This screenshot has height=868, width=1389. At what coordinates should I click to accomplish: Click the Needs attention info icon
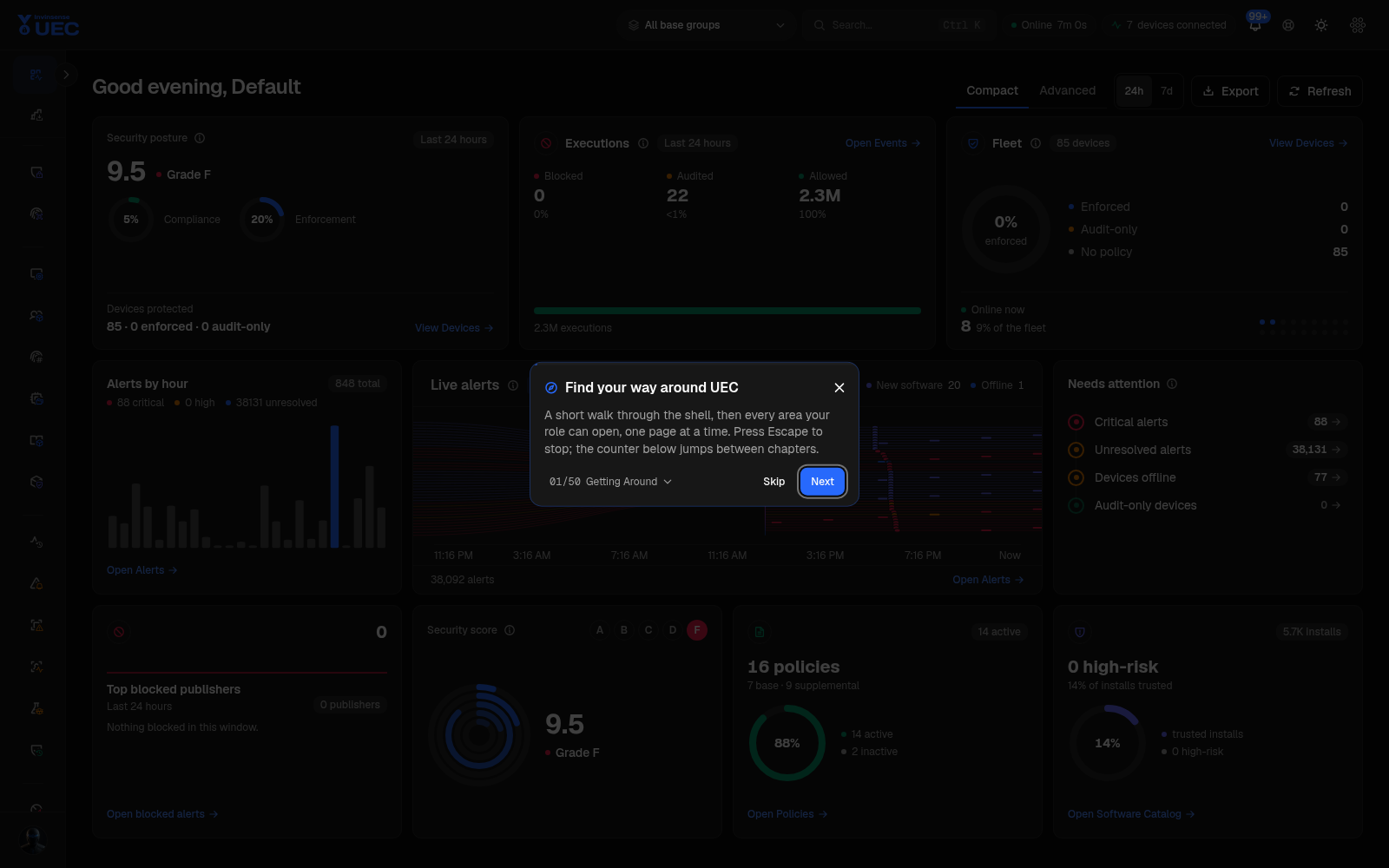(x=1172, y=384)
